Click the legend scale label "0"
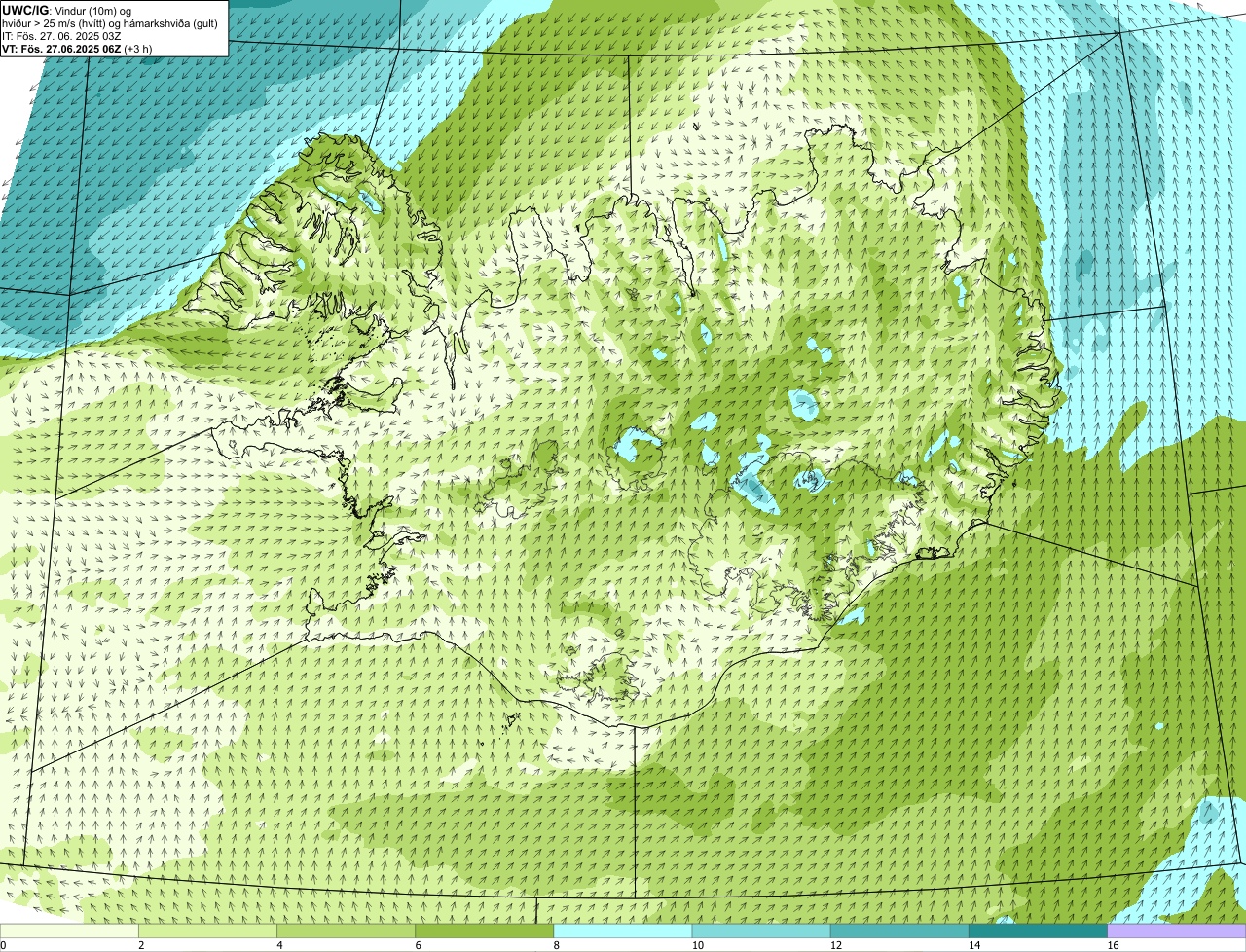Image resolution: width=1246 pixels, height=952 pixels. pos(3,945)
